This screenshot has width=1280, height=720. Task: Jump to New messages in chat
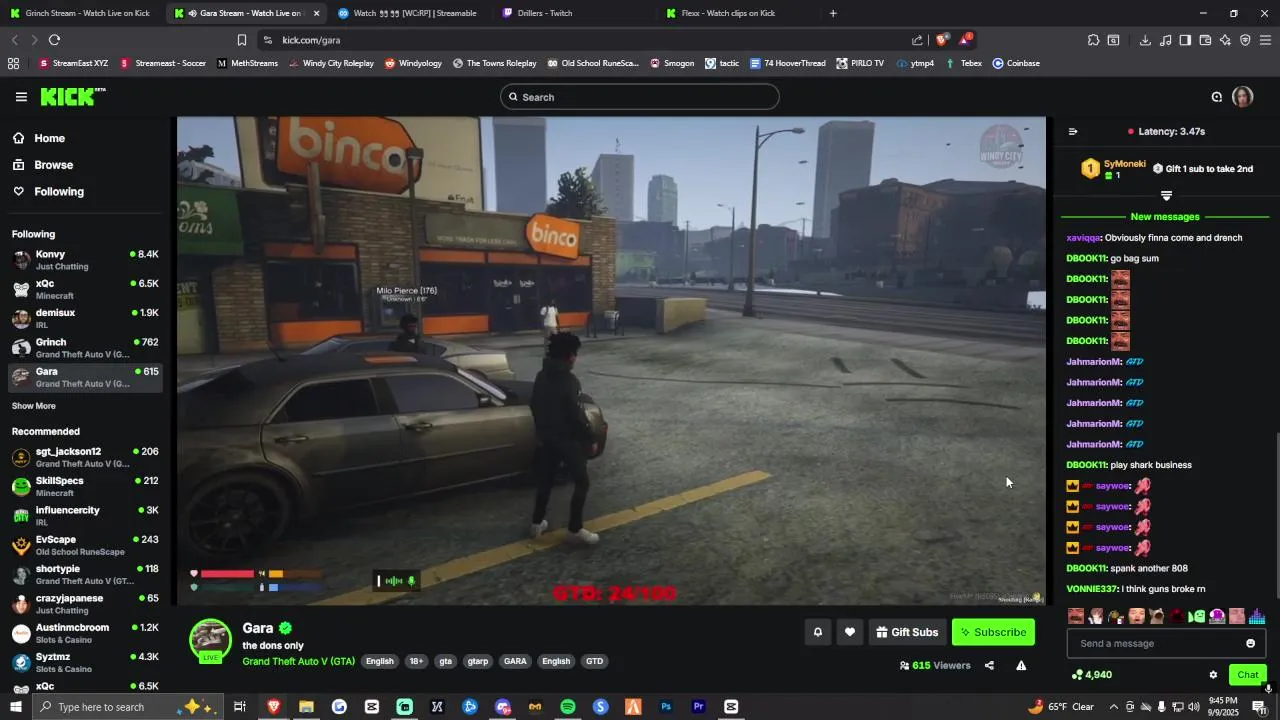[x=1164, y=217]
